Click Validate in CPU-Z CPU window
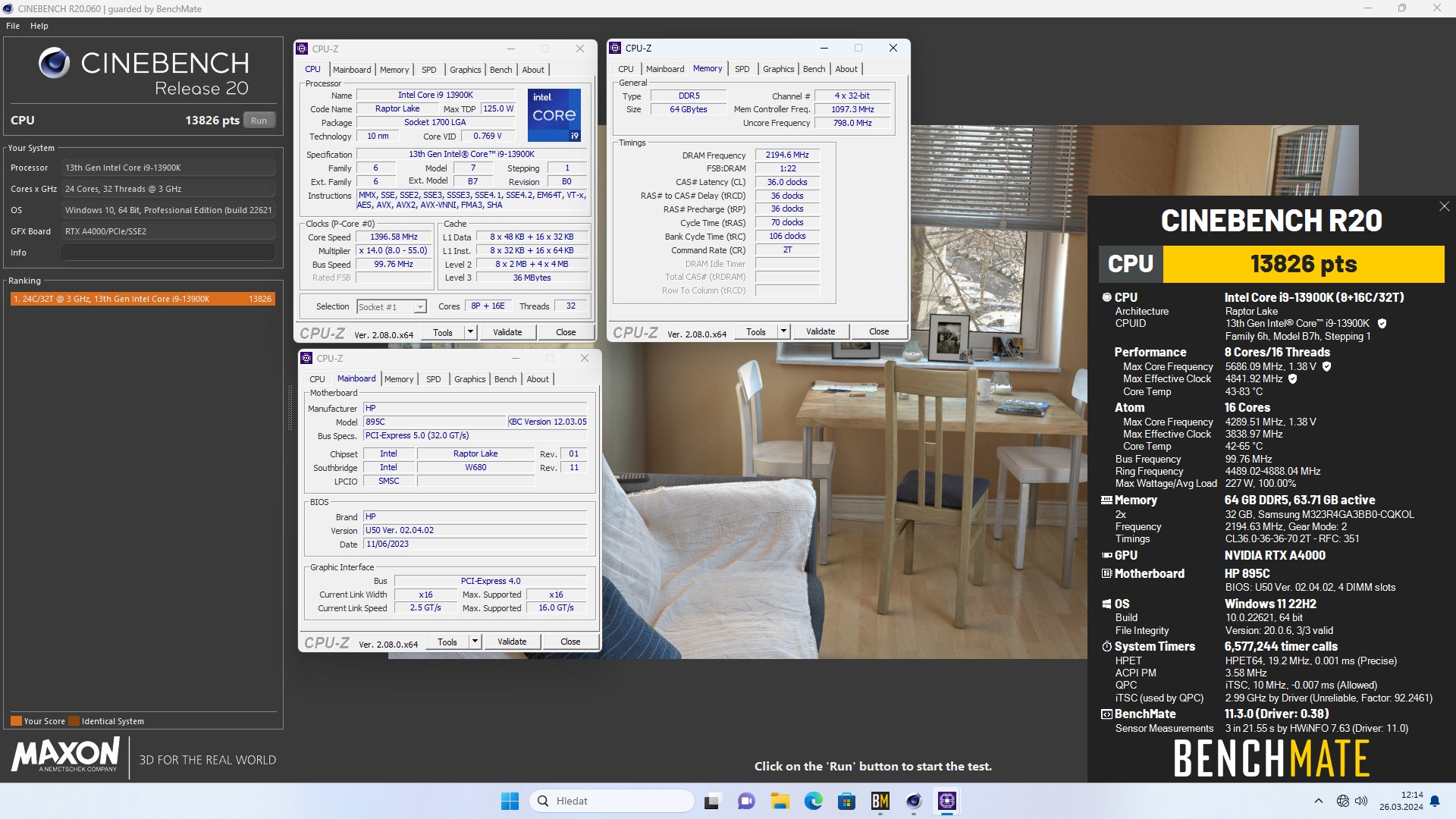The image size is (1456, 819). point(507,332)
